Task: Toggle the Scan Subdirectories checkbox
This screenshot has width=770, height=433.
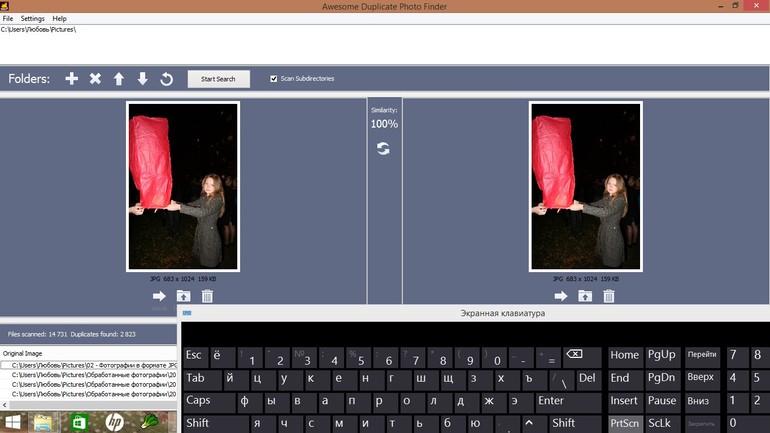Action: (274, 78)
